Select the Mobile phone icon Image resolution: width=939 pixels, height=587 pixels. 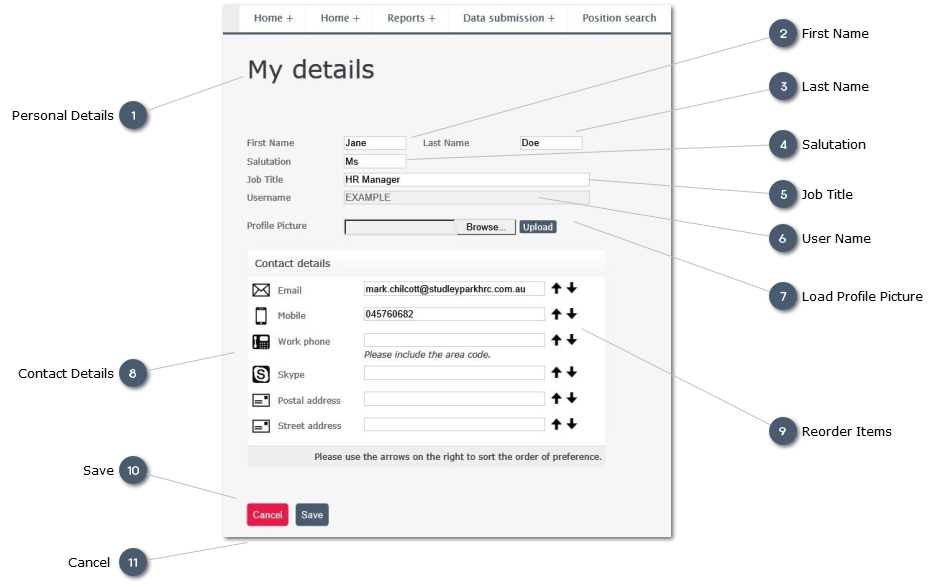click(x=262, y=313)
